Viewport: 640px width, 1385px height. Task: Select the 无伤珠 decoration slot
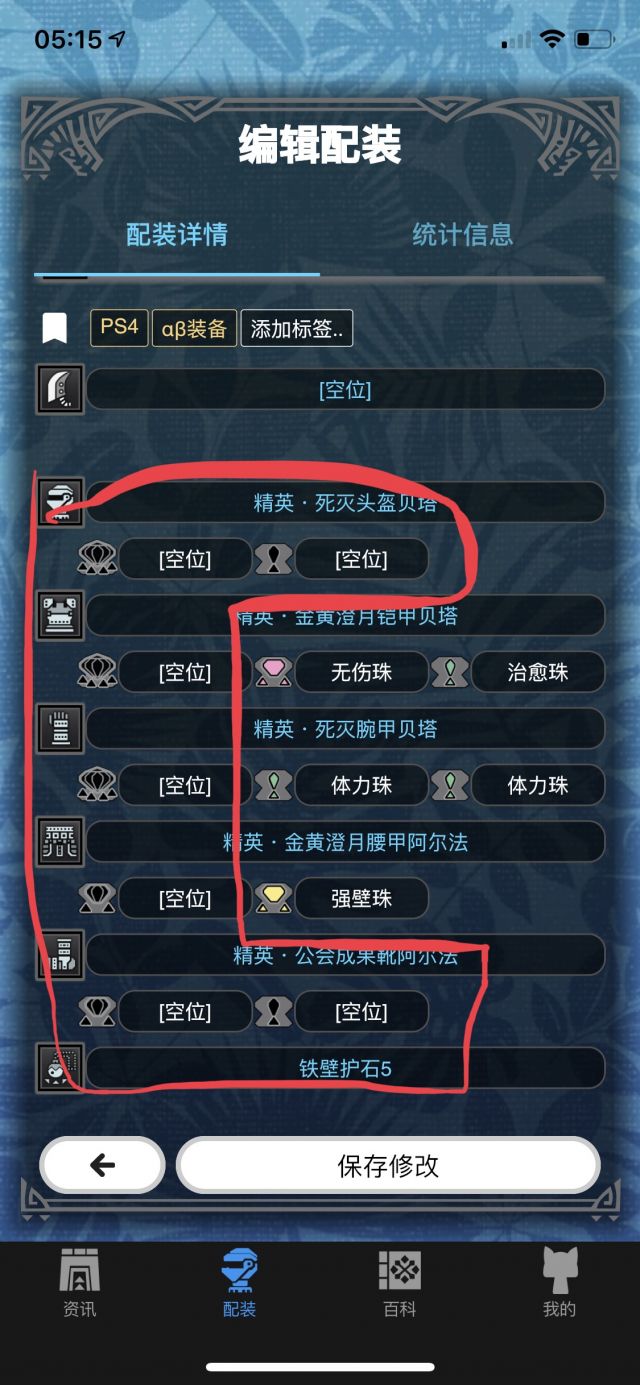(x=361, y=672)
